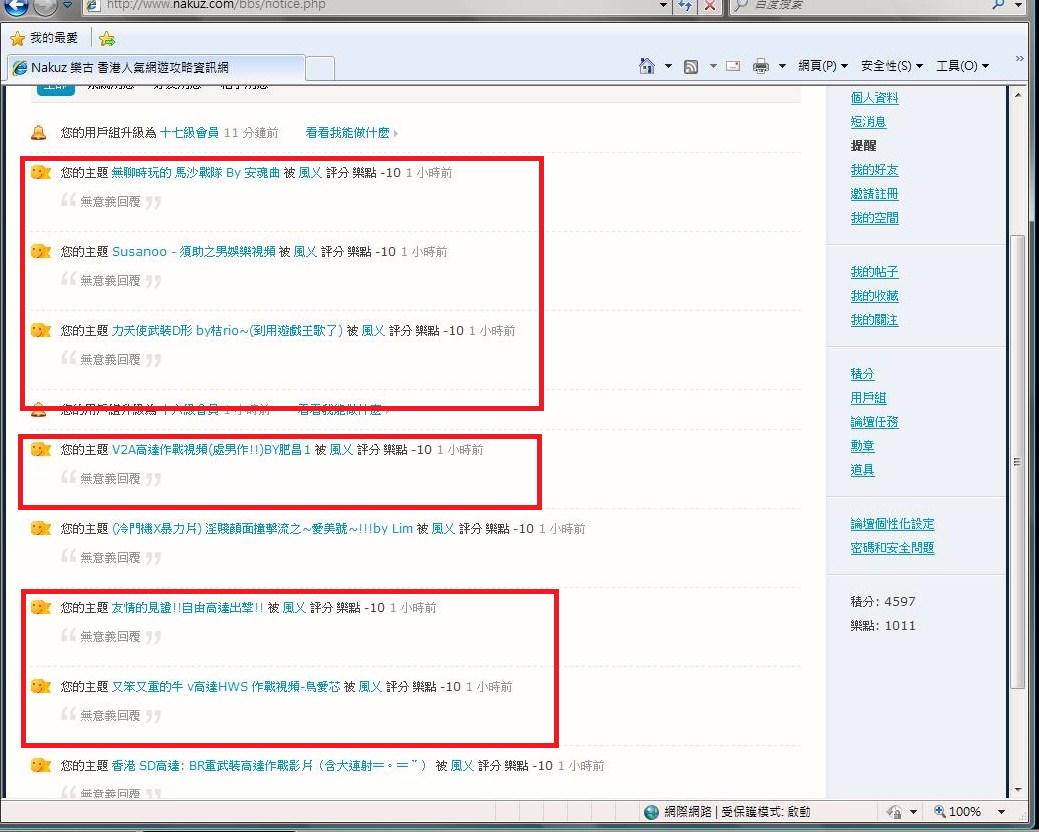1039x832 pixels.
Task: Click the rating icon beside 無聊時玩的 馬沙戰隊 notice
Action: [x=40, y=173]
